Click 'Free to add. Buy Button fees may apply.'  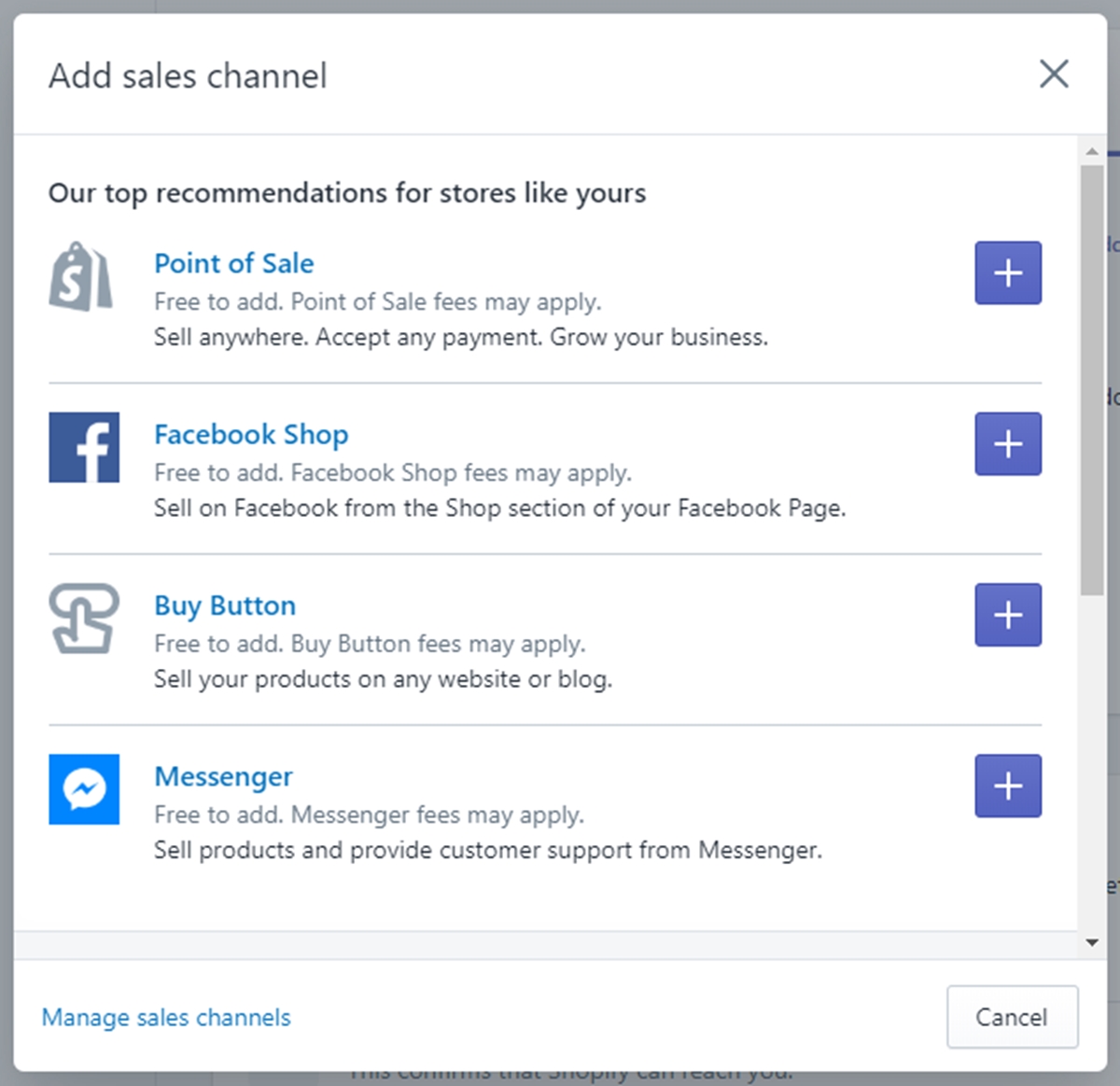coord(370,644)
